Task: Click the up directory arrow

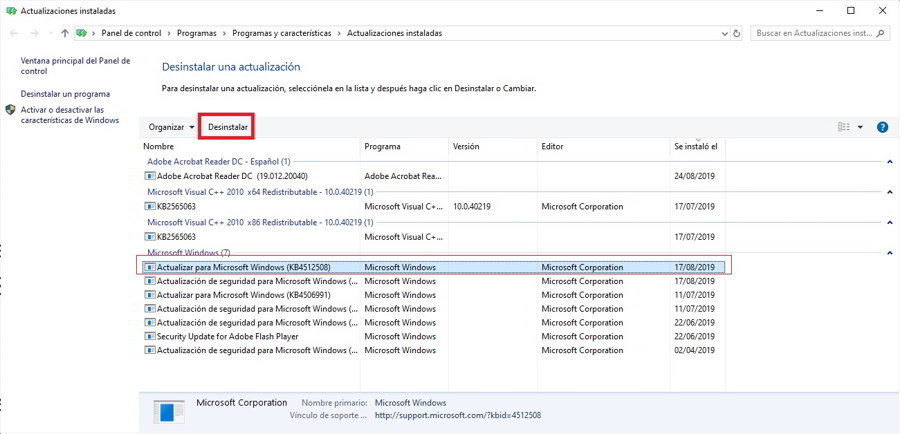Action: tap(65, 33)
